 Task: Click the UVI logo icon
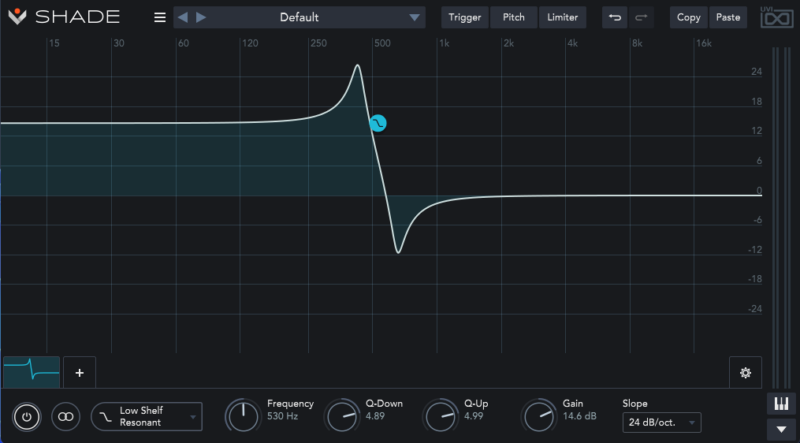pos(777,17)
